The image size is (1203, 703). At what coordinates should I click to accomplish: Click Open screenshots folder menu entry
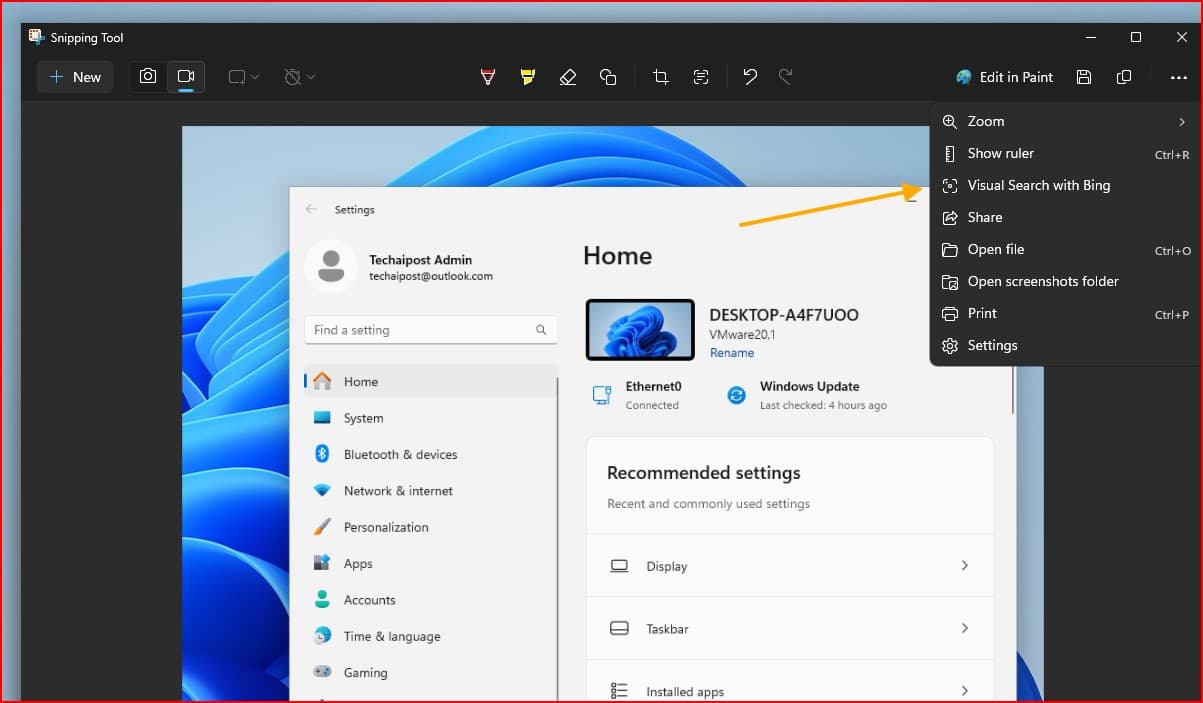point(1042,281)
